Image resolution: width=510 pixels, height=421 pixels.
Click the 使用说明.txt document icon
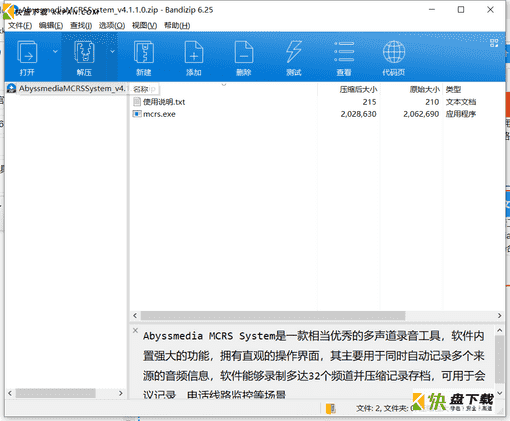[x=137, y=102]
